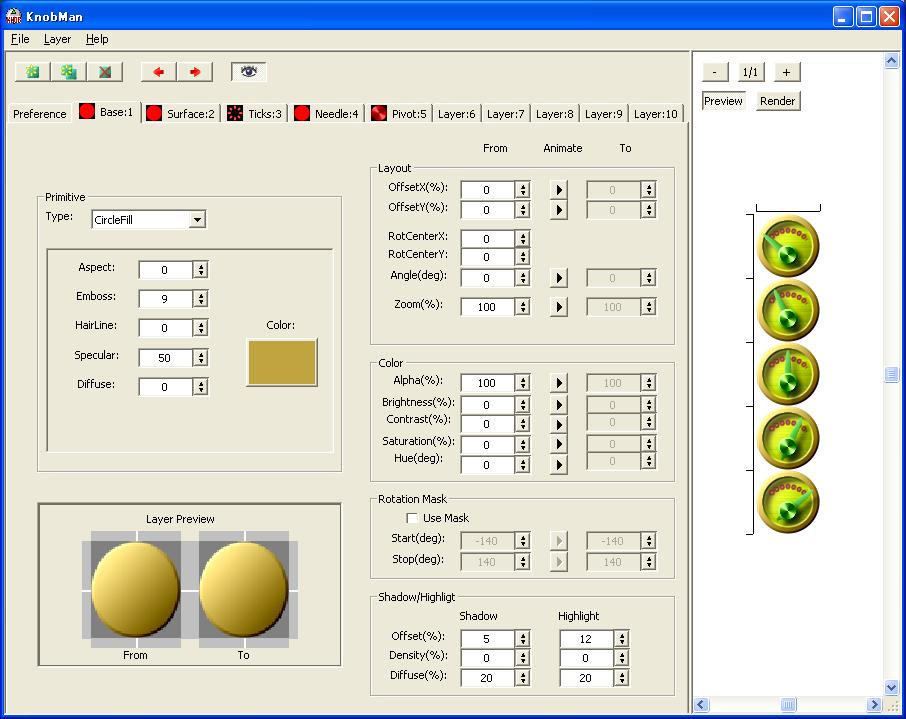Image resolution: width=906 pixels, height=719 pixels.
Task: Open the File menu
Action: pos(20,39)
